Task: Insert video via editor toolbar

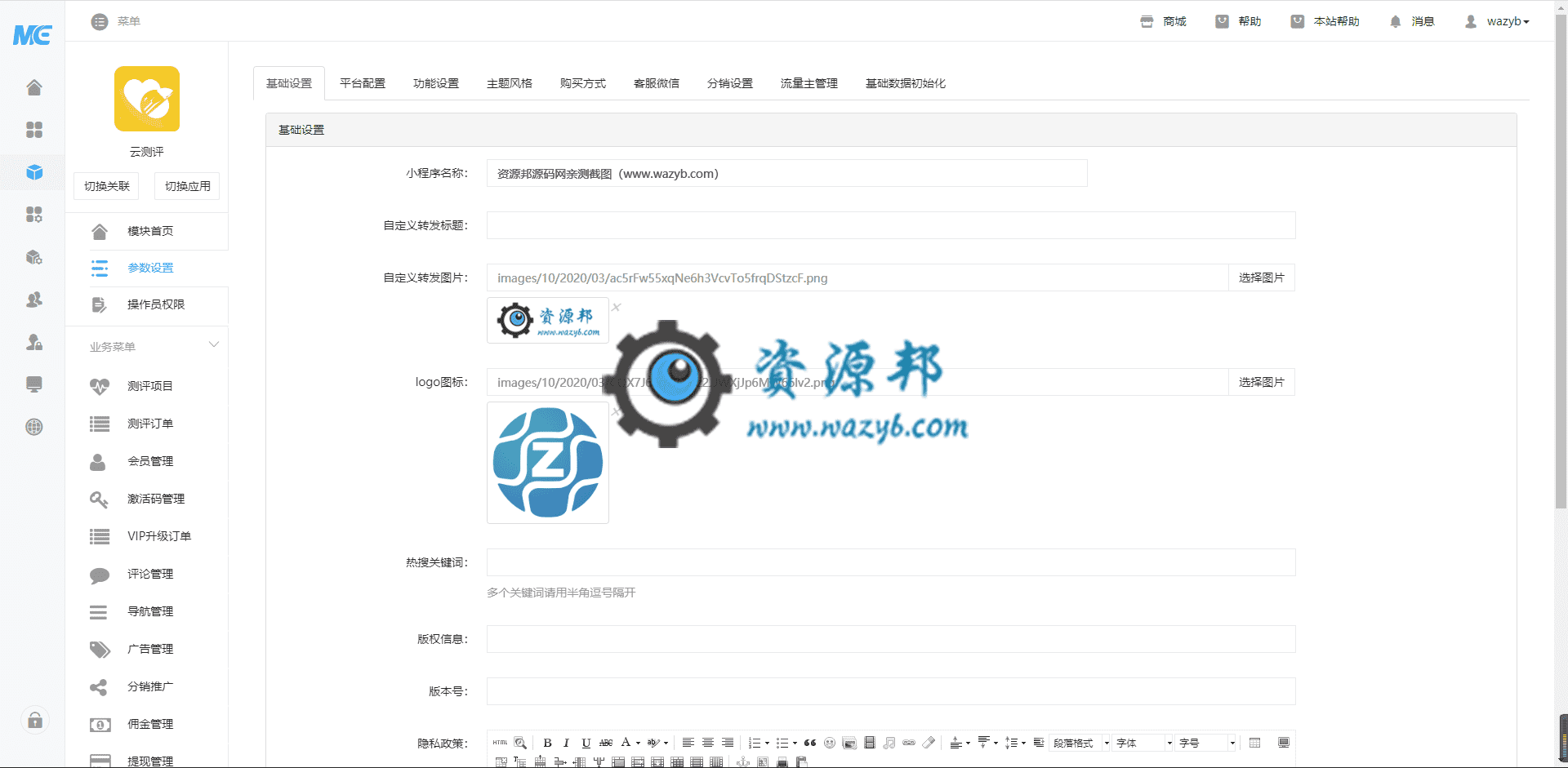Action: coord(870,743)
